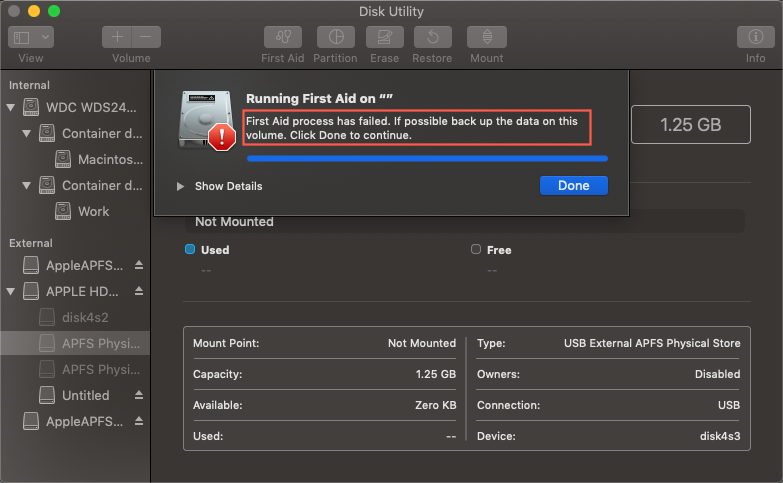Eject the Untitled external volume

point(139,395)
